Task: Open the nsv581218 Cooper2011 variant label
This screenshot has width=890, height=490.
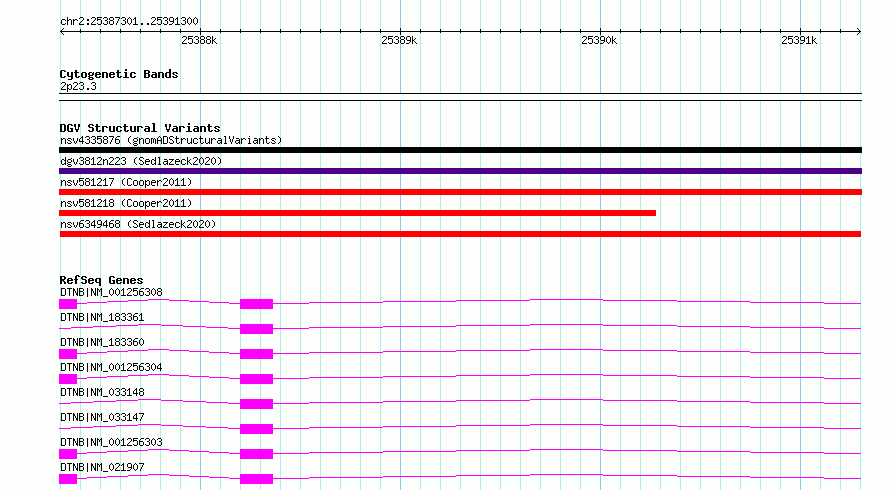Action: click(126, 203)
